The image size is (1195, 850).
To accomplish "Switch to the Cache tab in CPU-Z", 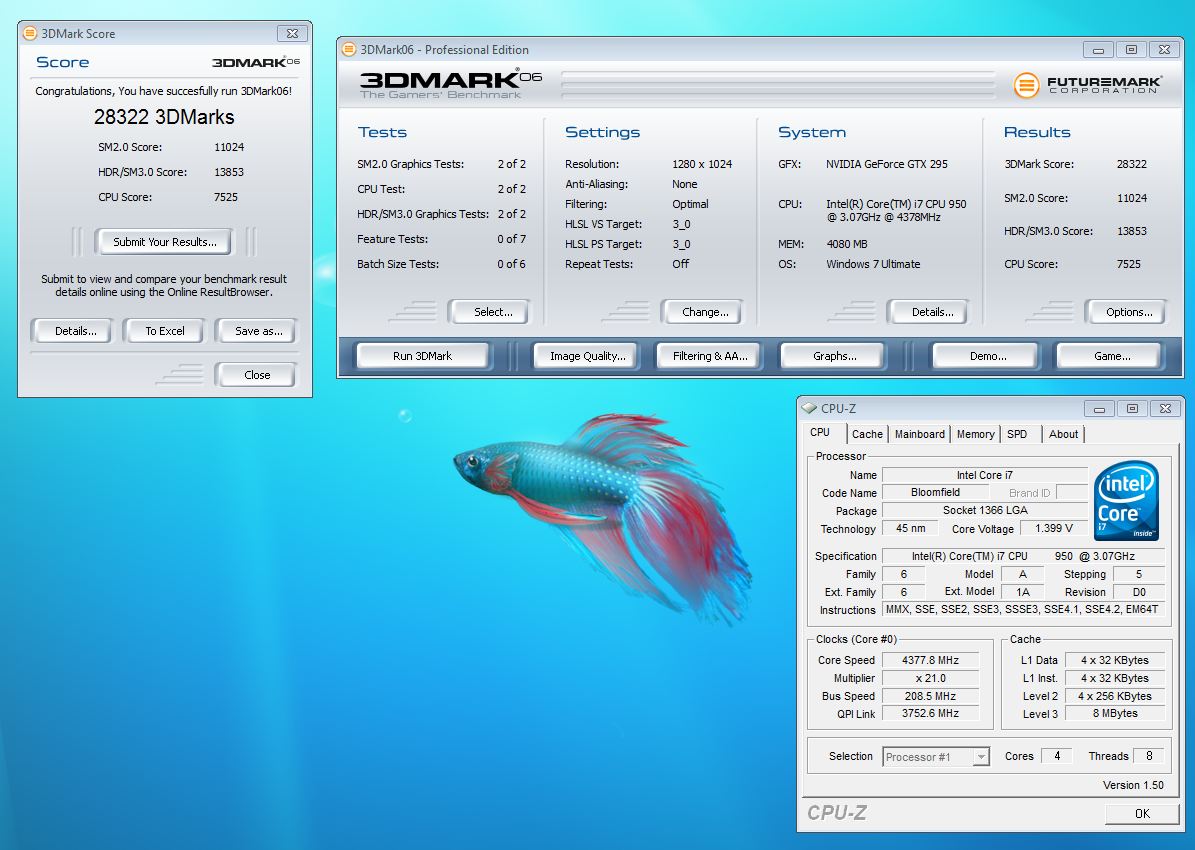I will [867, 434].
